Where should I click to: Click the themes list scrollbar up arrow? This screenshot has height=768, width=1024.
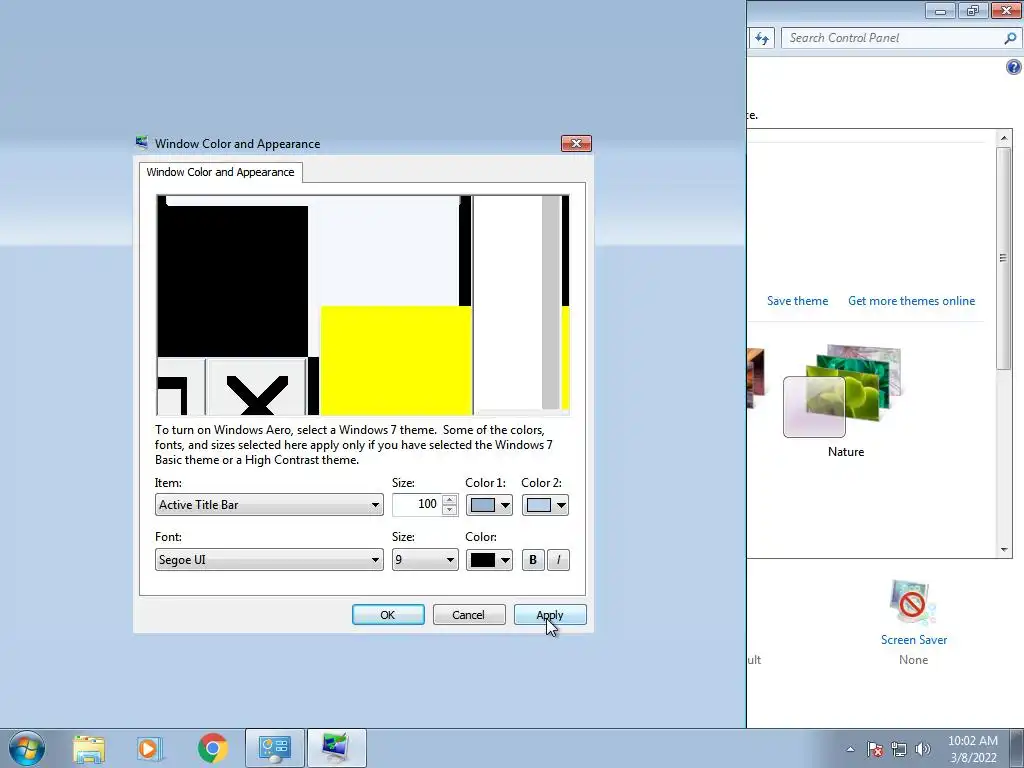1004,138
